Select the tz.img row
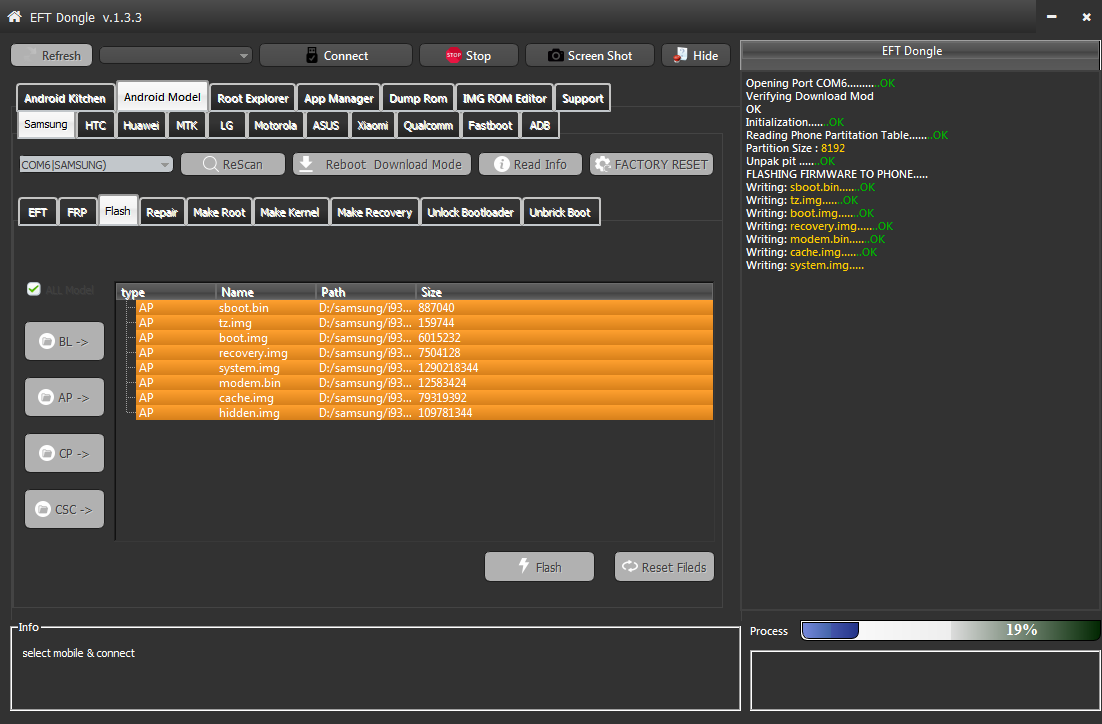The width and height of the screenshot is (1102, 724). click(424, 323)
